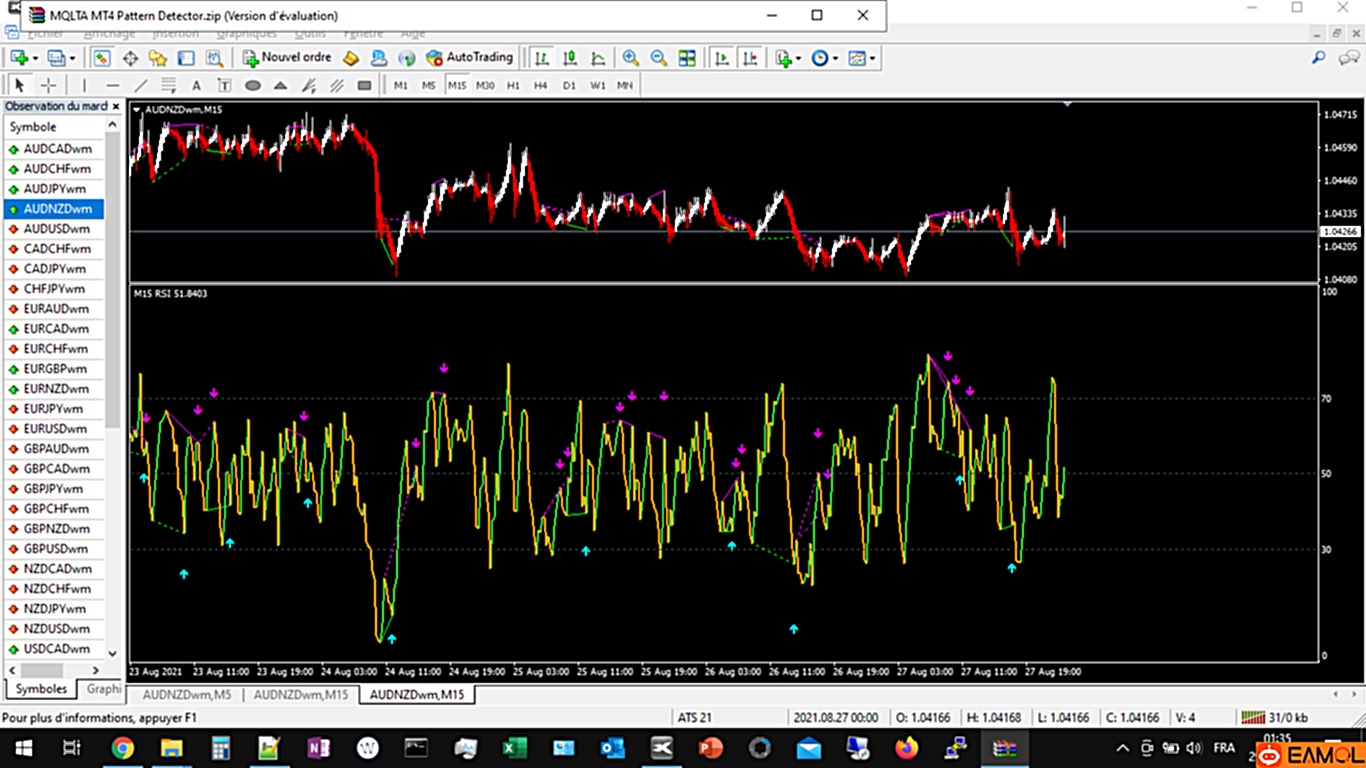The height and width of the screenshot is (768, 1366).
Task: Click the zoom out magnifier icon
Action: (658, 58)
